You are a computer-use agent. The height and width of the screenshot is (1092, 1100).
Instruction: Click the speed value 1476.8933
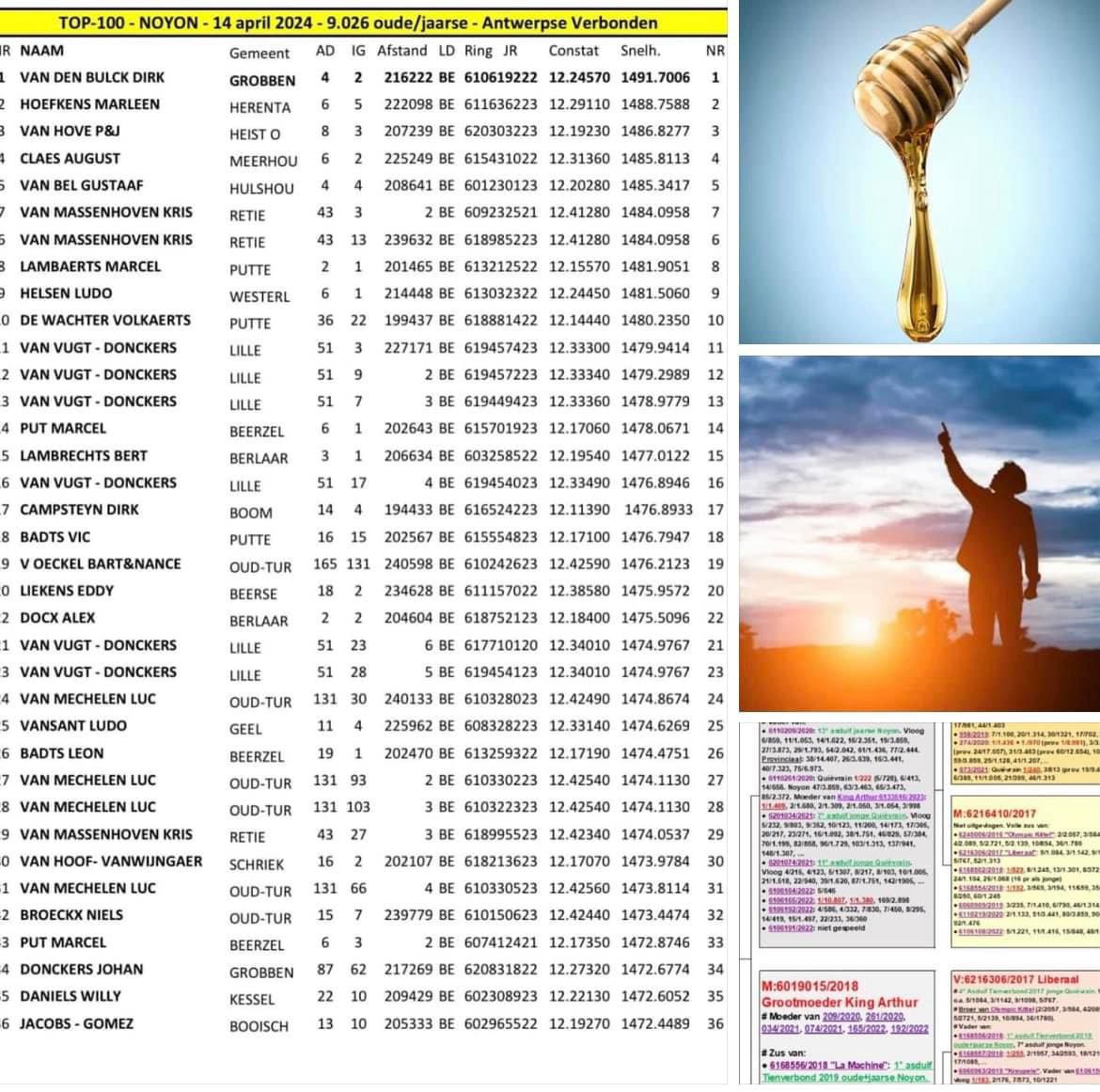[659, 510]
